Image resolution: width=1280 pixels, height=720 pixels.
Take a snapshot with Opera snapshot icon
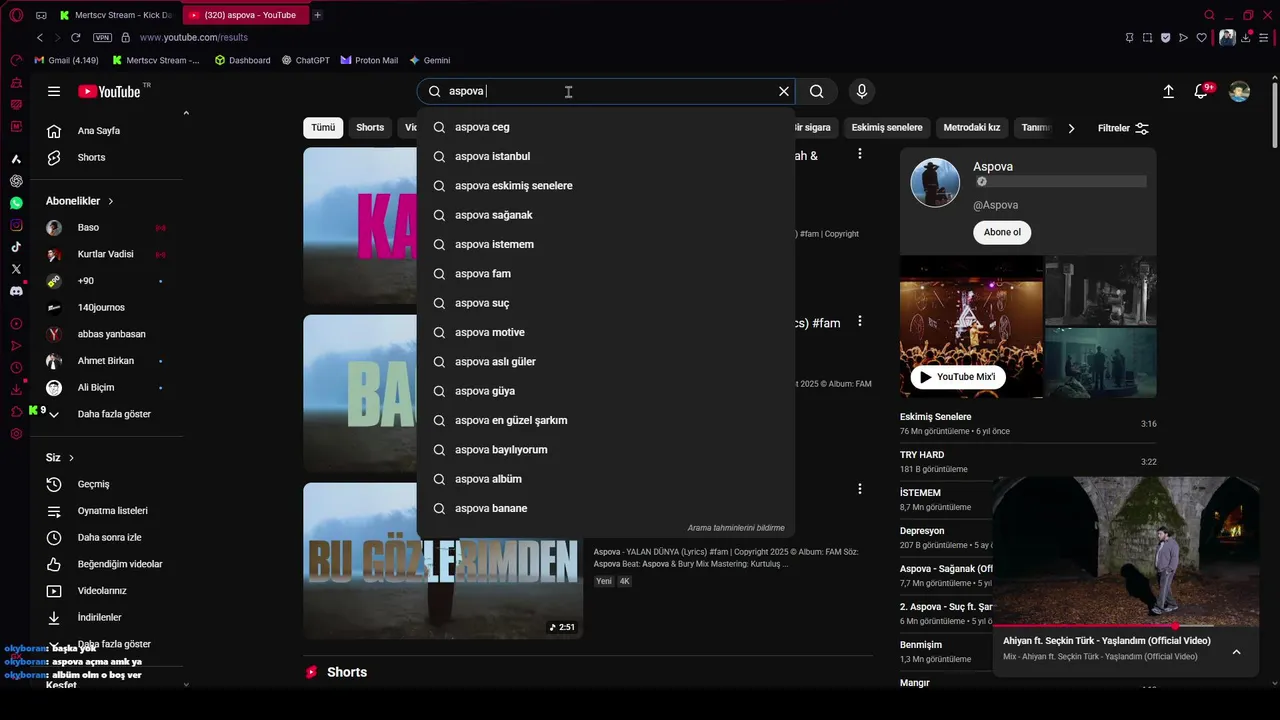1147,37
